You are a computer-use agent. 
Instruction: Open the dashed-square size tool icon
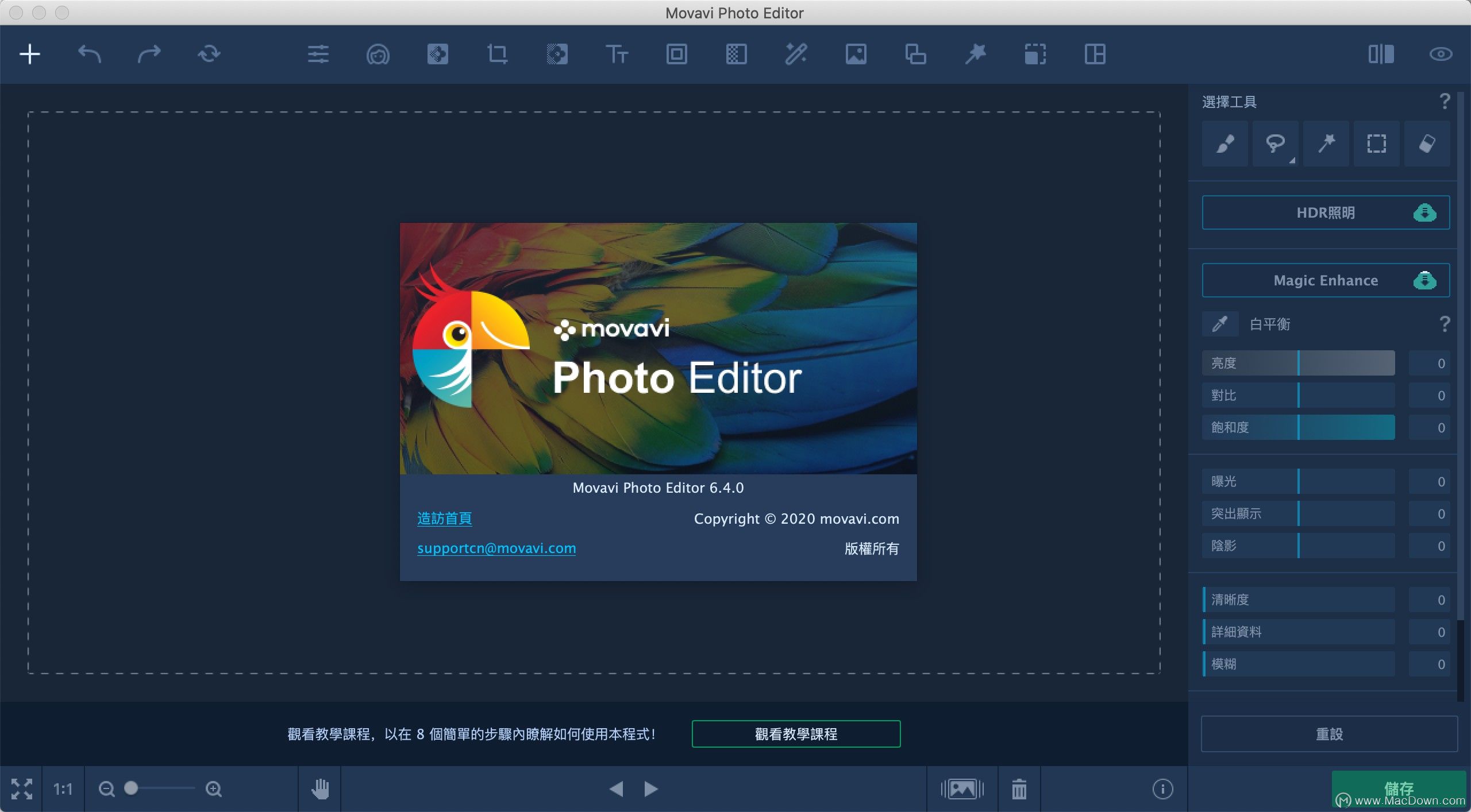coord(1035,55)
